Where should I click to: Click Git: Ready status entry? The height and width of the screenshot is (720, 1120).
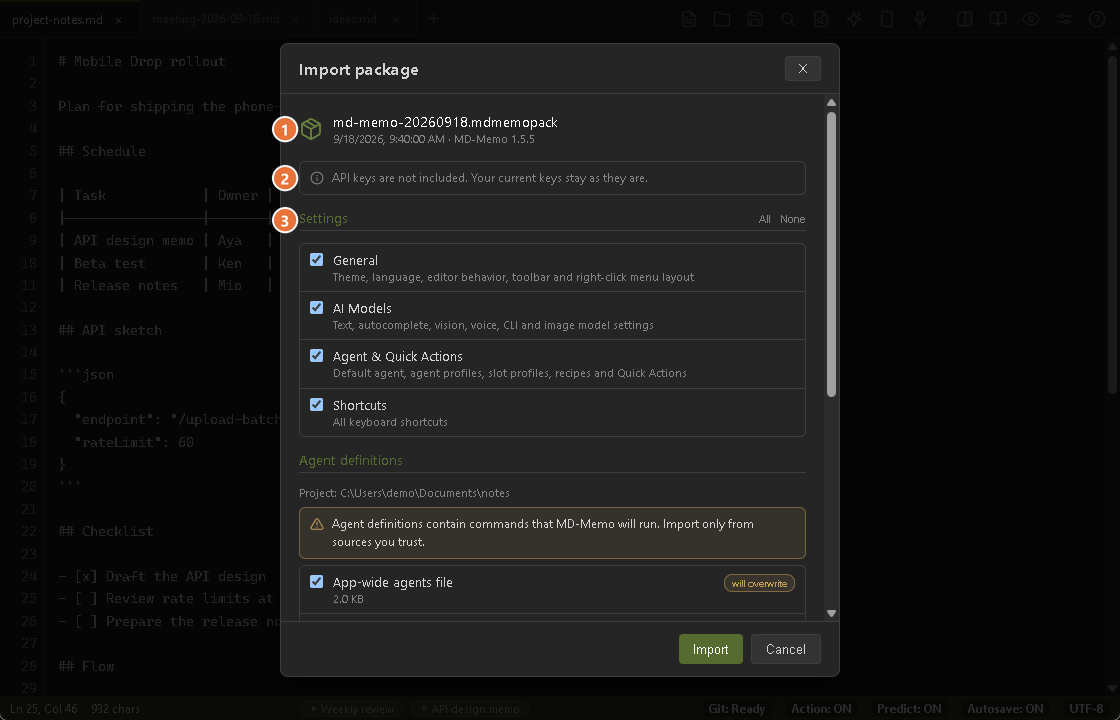tap(736, 709)
